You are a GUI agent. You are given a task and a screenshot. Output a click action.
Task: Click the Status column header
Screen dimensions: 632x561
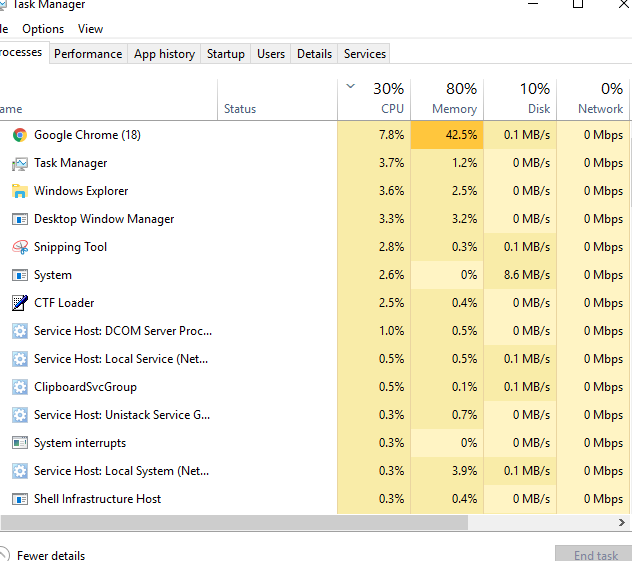pyautogui.click(x=277, y=100)
